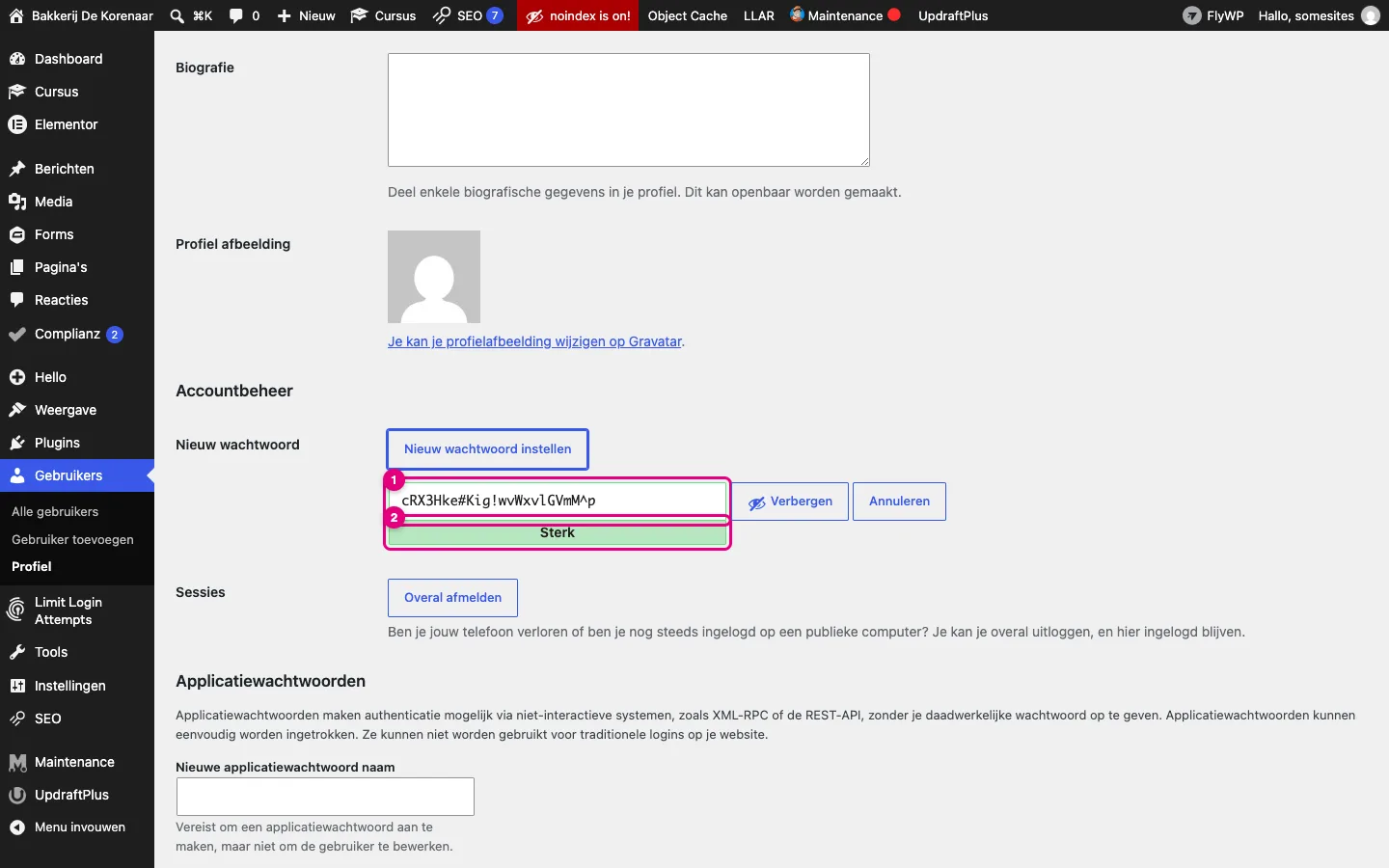Open Complianz sidebar menu
The height and width of the screenshot is (868, 1389).
pyautogui.click(x=77, y=334)
